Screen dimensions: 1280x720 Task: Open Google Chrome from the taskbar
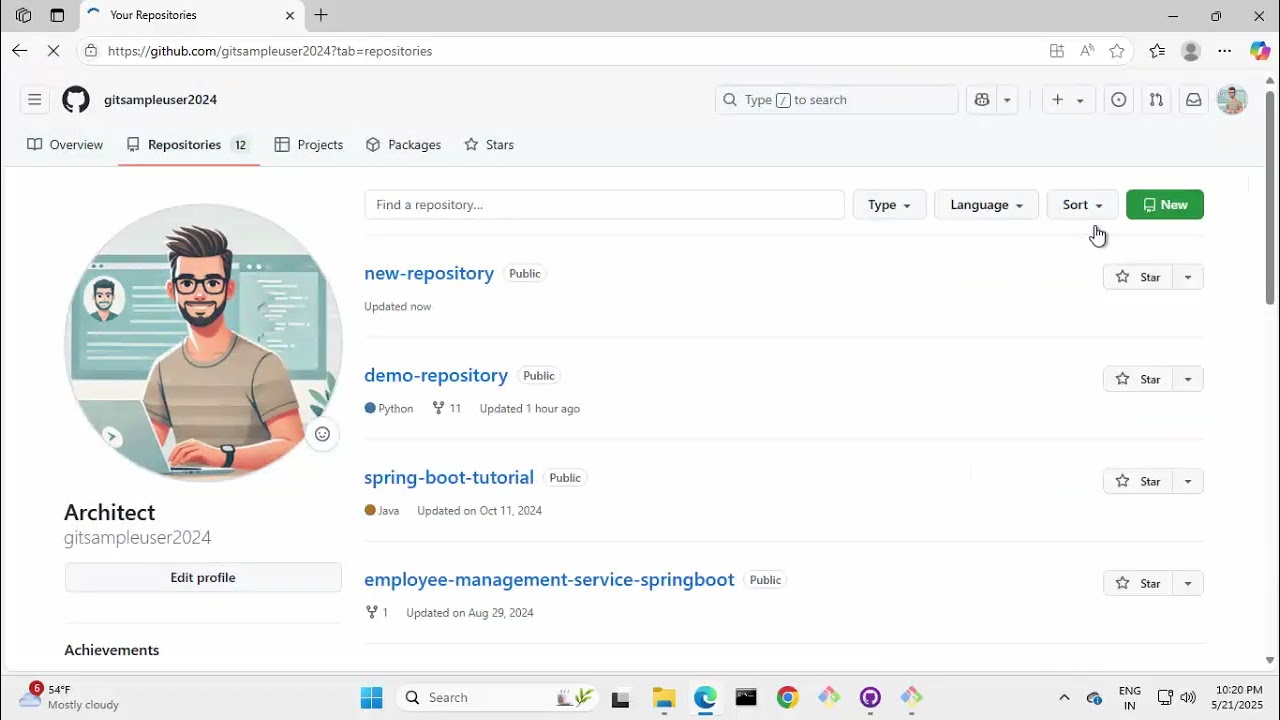(x=787, y=698)
